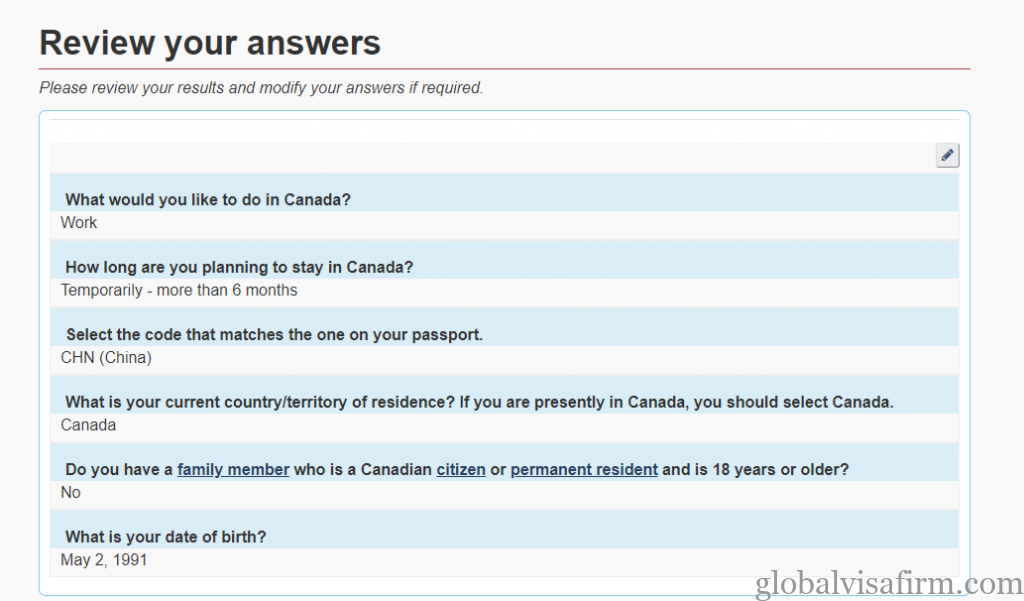Screen dimensions: 1024x601
Task: Open the permanent resident definition link
Action: tap(584, 469)
